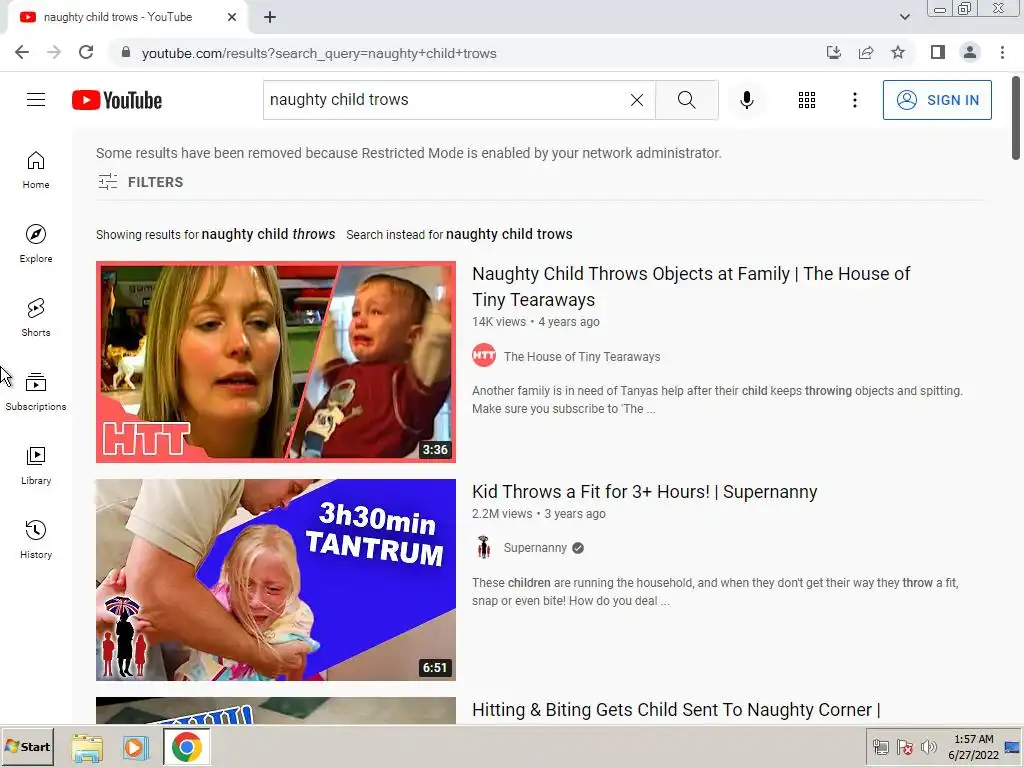Viewport: 1024px width, 768px height.
Task: Click the 3h30min TANTRUM thumbnail
Action: coord(276,580)
